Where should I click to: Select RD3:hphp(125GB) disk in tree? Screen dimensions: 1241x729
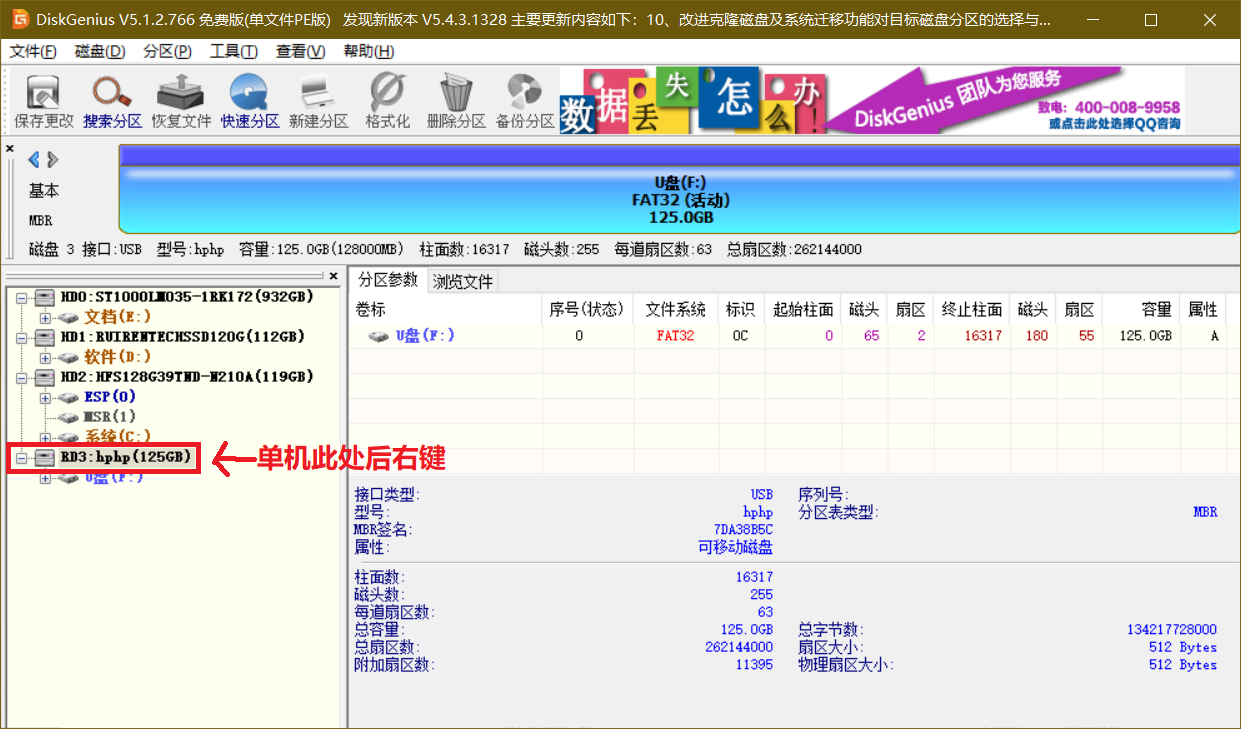125,458
